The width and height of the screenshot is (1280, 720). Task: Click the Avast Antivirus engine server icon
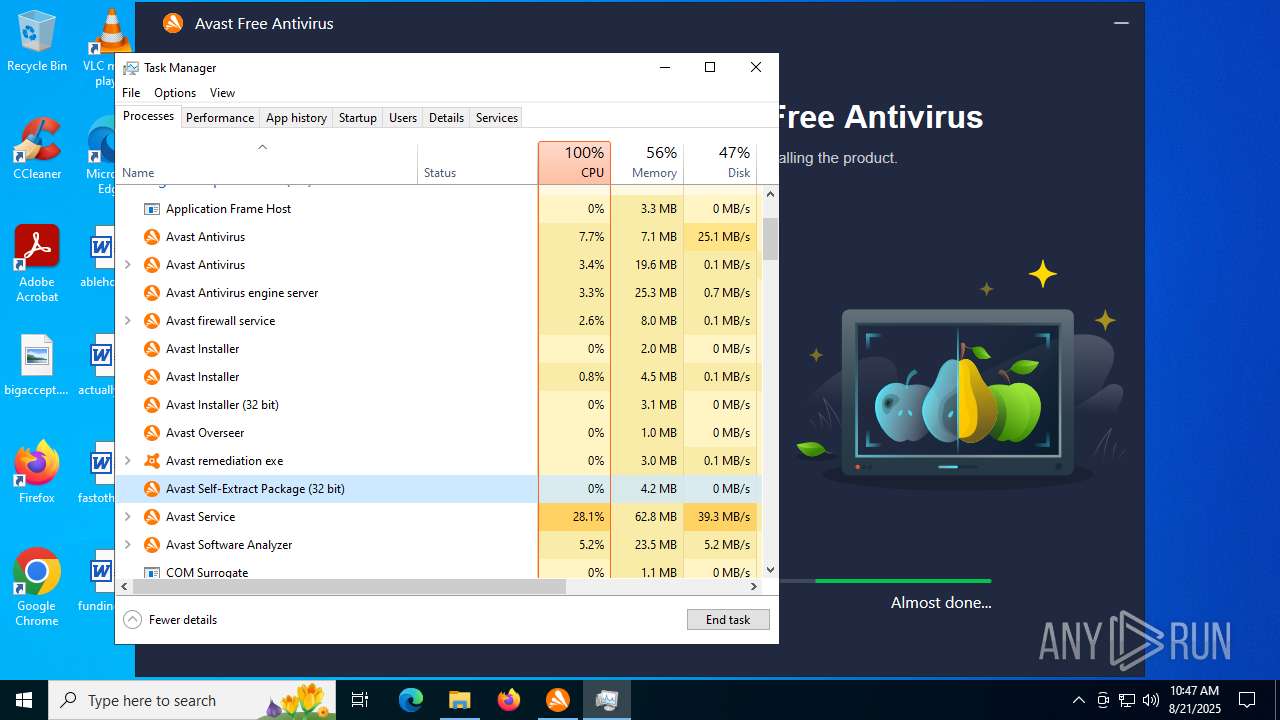(152, 293)
